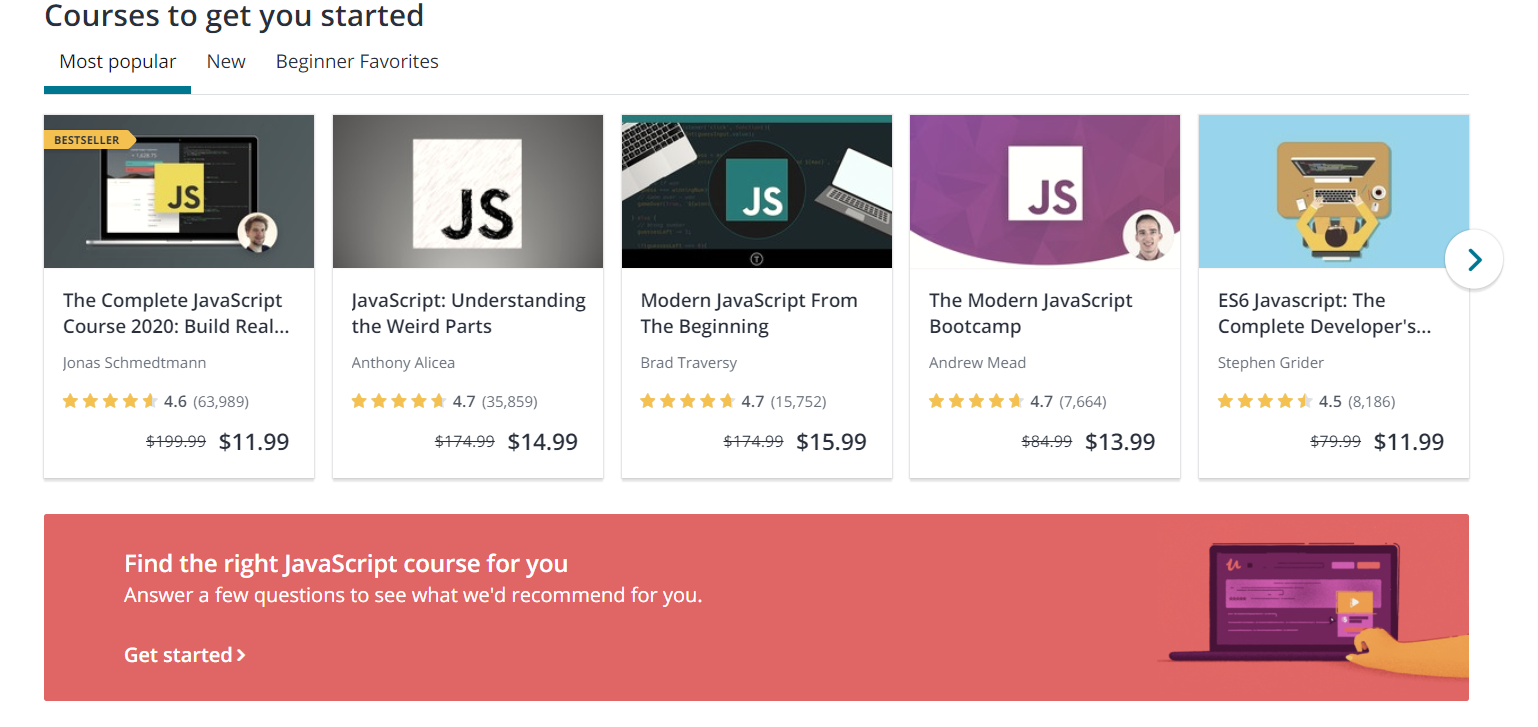Click the next carousel arrow button

click(1473, 260)
